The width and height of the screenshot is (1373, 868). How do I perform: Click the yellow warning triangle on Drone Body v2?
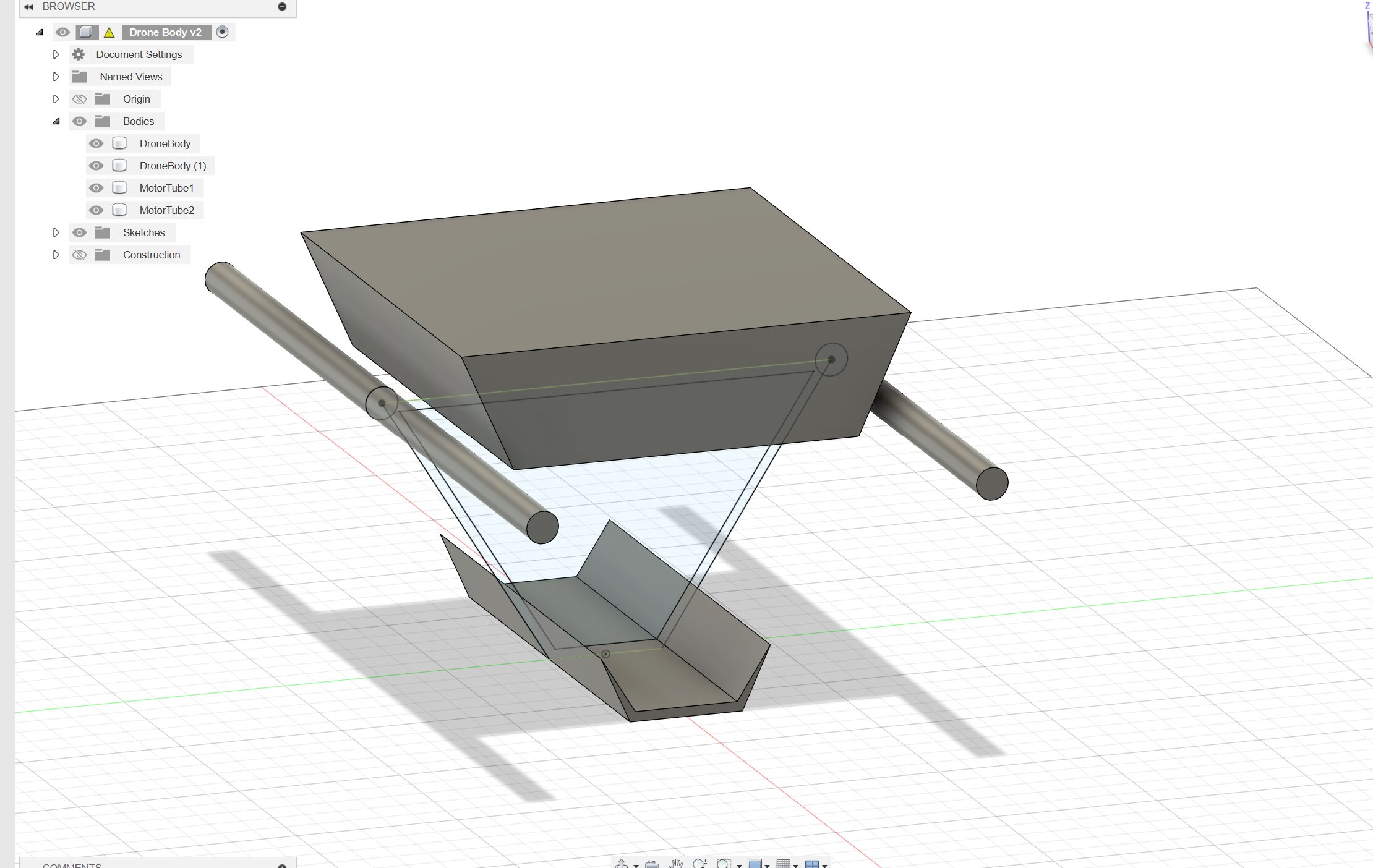tap(109, 32)
